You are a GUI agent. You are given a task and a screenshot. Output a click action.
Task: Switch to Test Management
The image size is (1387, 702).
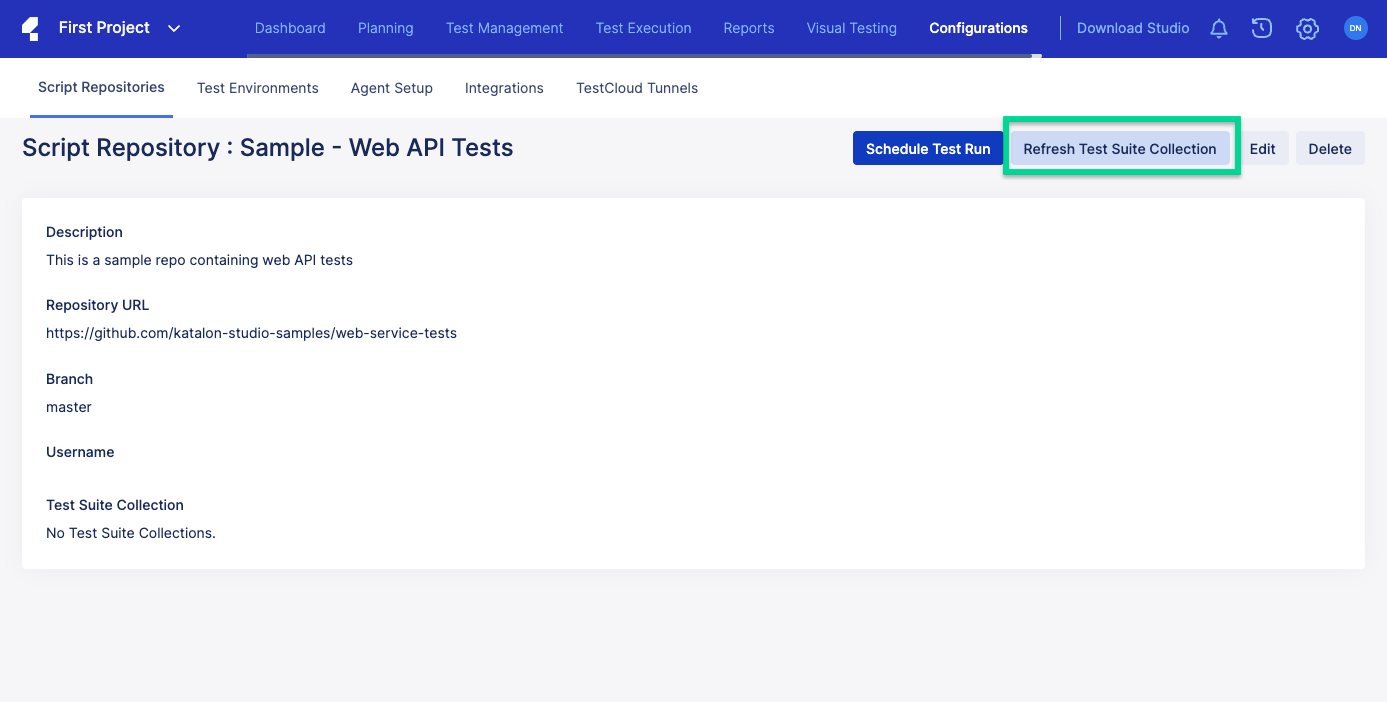click(504, 28)
